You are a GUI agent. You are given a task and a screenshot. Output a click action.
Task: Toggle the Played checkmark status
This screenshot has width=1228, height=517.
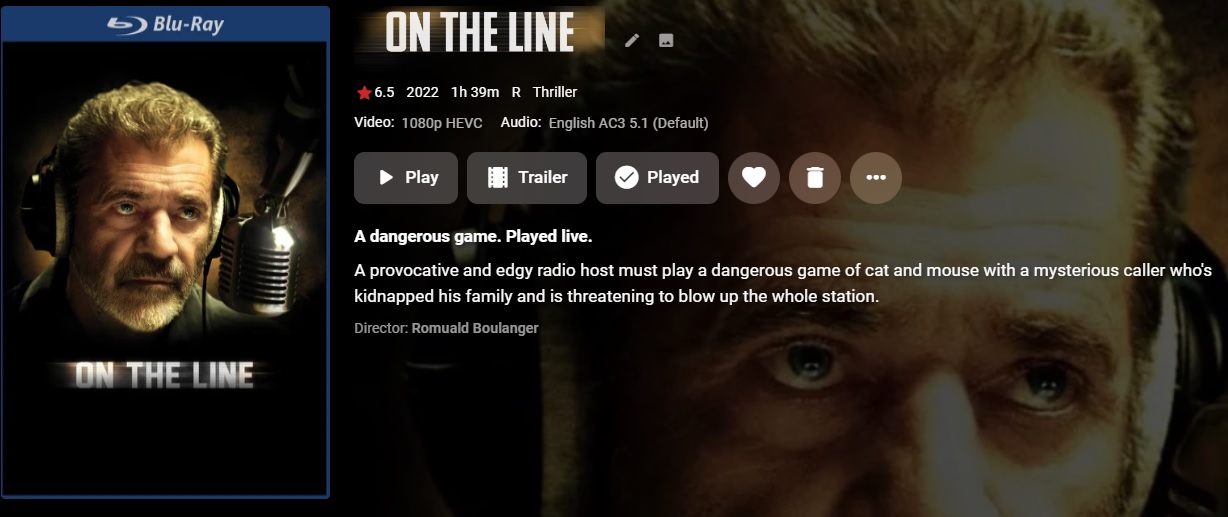coord(657,178)
